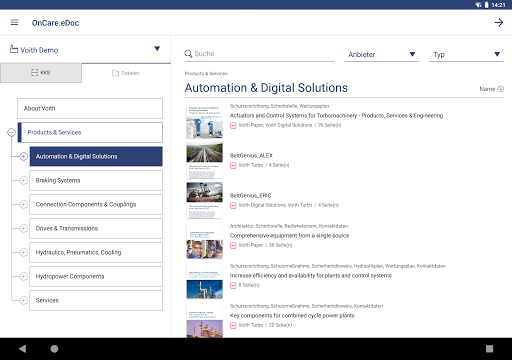The height and width of the screenshot is (360, 512).
Task: Tap the PDF icon for Comprehensive equipment
Action: [x=233, y=245]
